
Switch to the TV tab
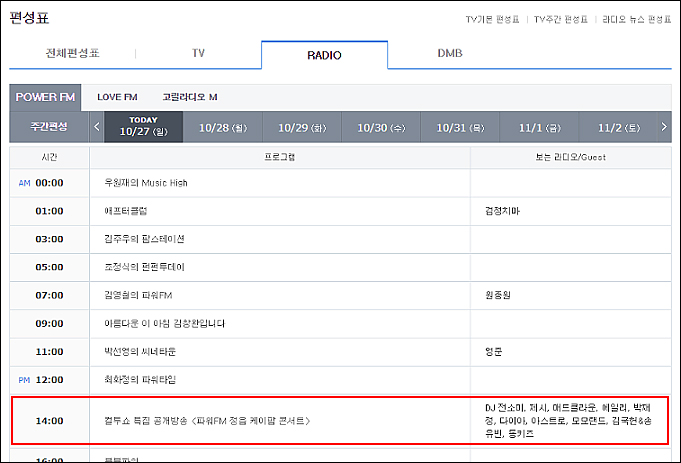(198, 53)
